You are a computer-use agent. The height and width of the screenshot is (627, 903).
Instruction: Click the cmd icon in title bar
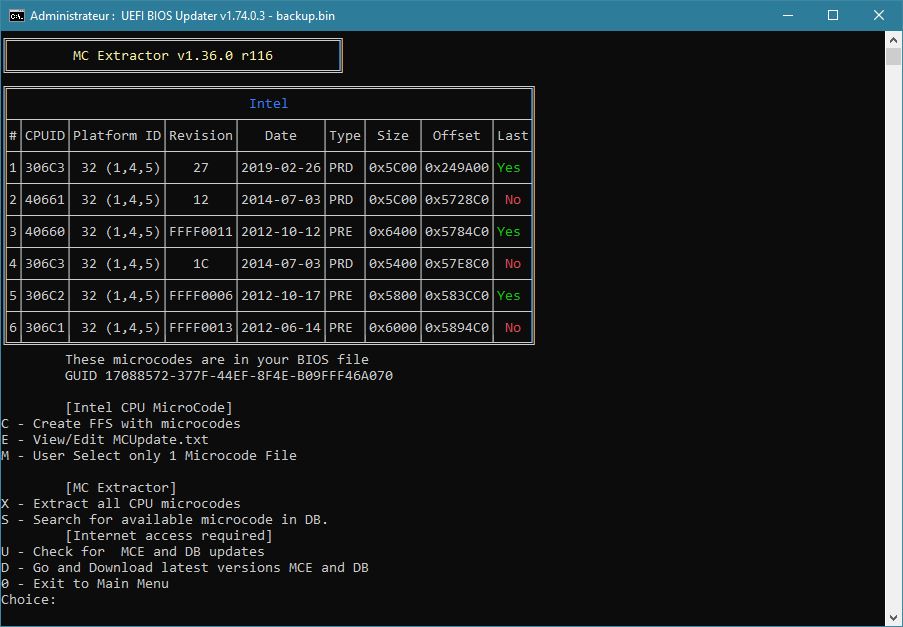pyautogui.click(x=16, y=16)
